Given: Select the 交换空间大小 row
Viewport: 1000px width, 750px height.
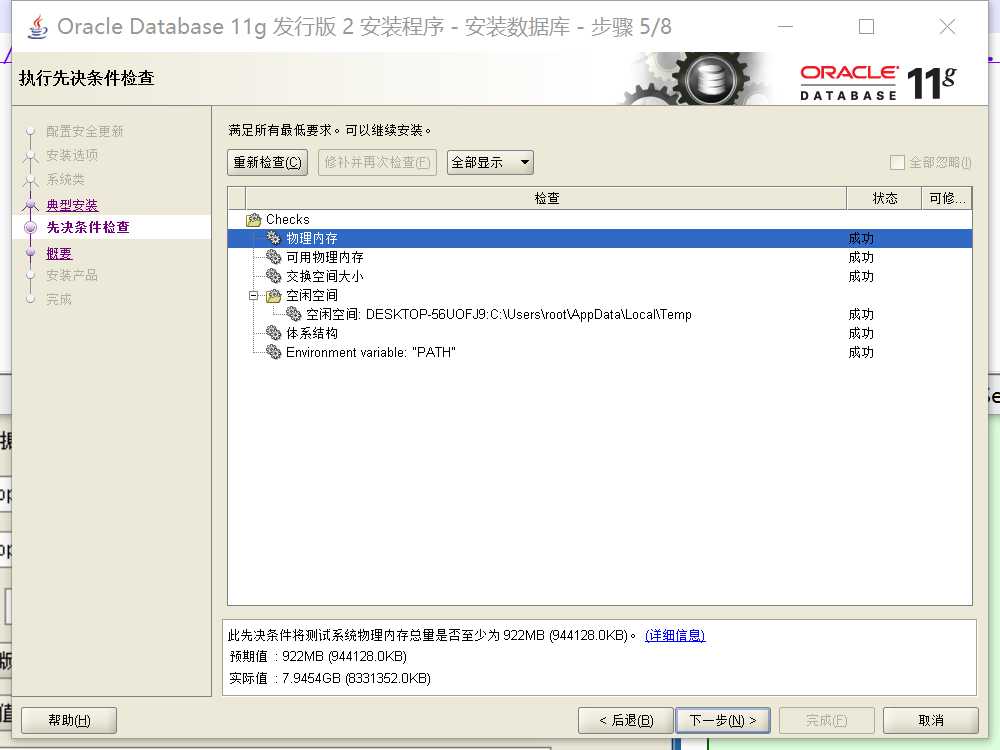Looking at the screenshot, I should (599, 277).
